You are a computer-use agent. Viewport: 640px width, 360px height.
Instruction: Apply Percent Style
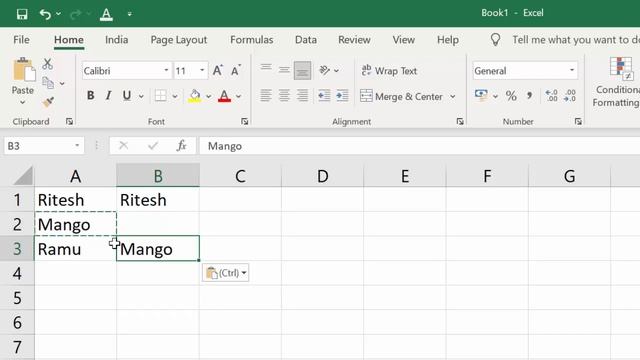(511, 96)
